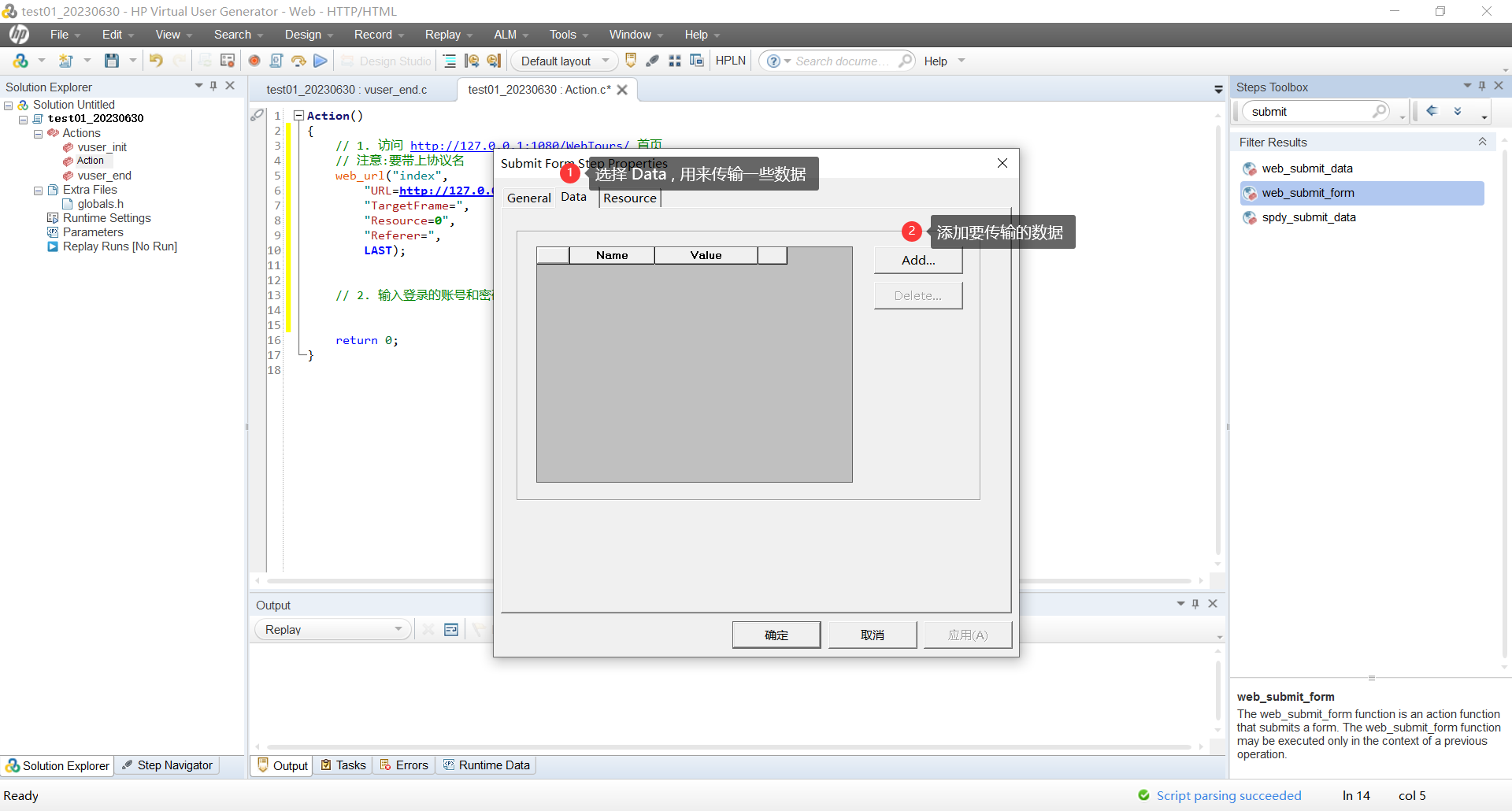1512x811 pixels.
Task: Click the HPLN toolbar button
Action: (730, 61)
